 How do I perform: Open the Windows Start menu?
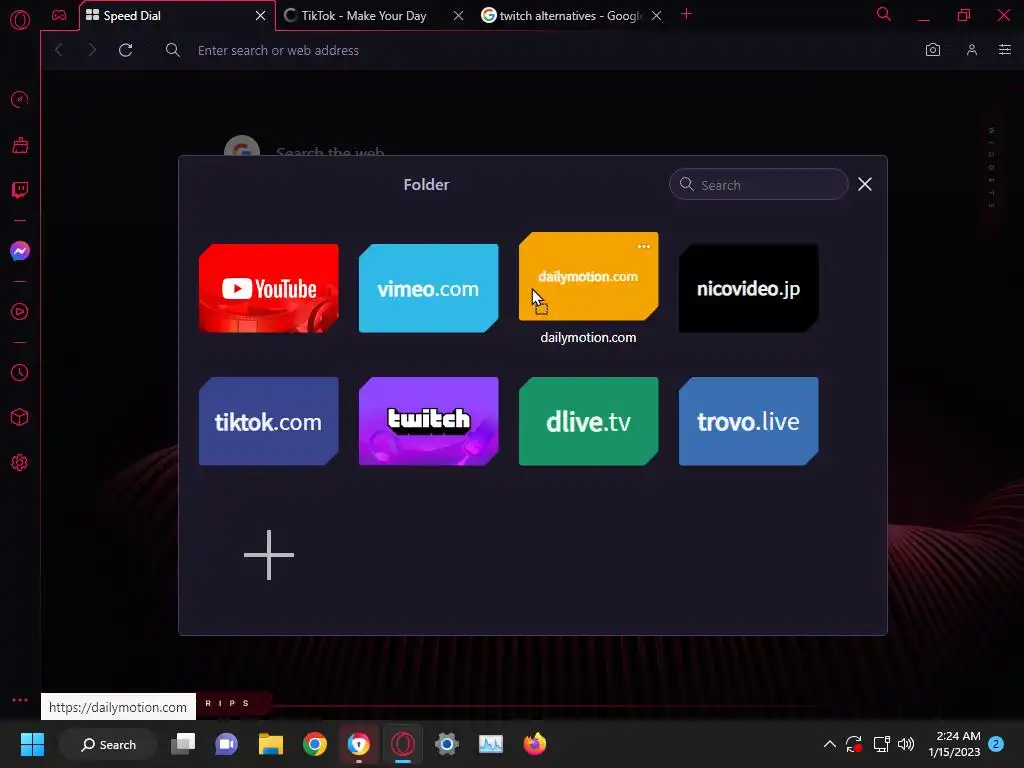point(32,744)
